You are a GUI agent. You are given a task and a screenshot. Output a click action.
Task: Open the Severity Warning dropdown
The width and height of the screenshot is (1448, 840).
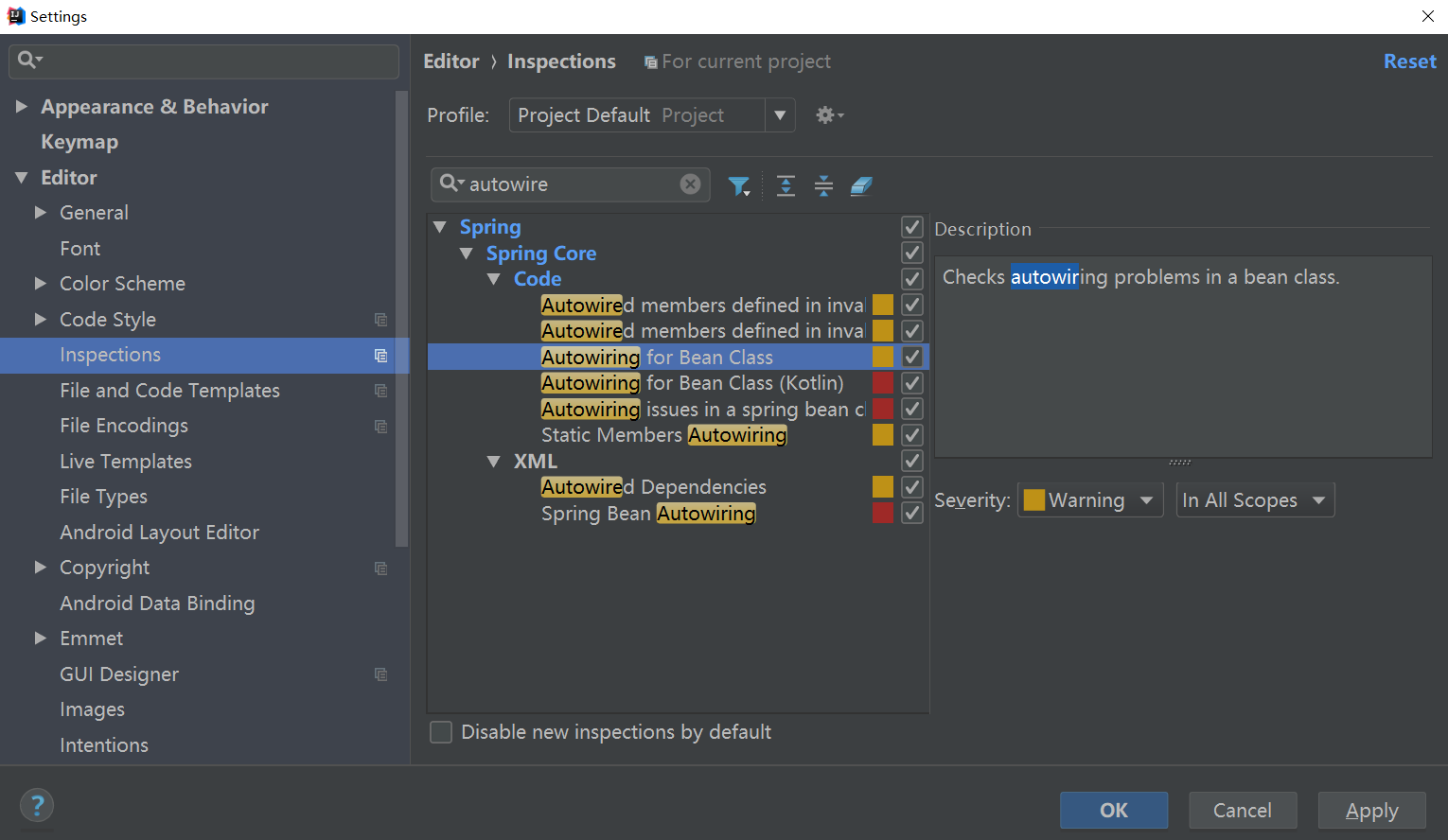pos(1090,500)
